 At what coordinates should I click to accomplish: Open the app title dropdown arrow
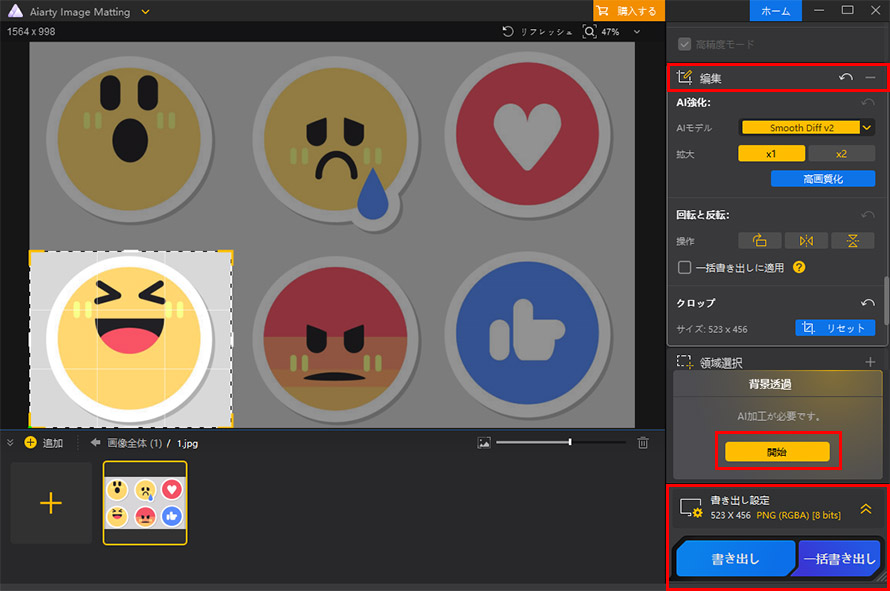coord(145,11)
